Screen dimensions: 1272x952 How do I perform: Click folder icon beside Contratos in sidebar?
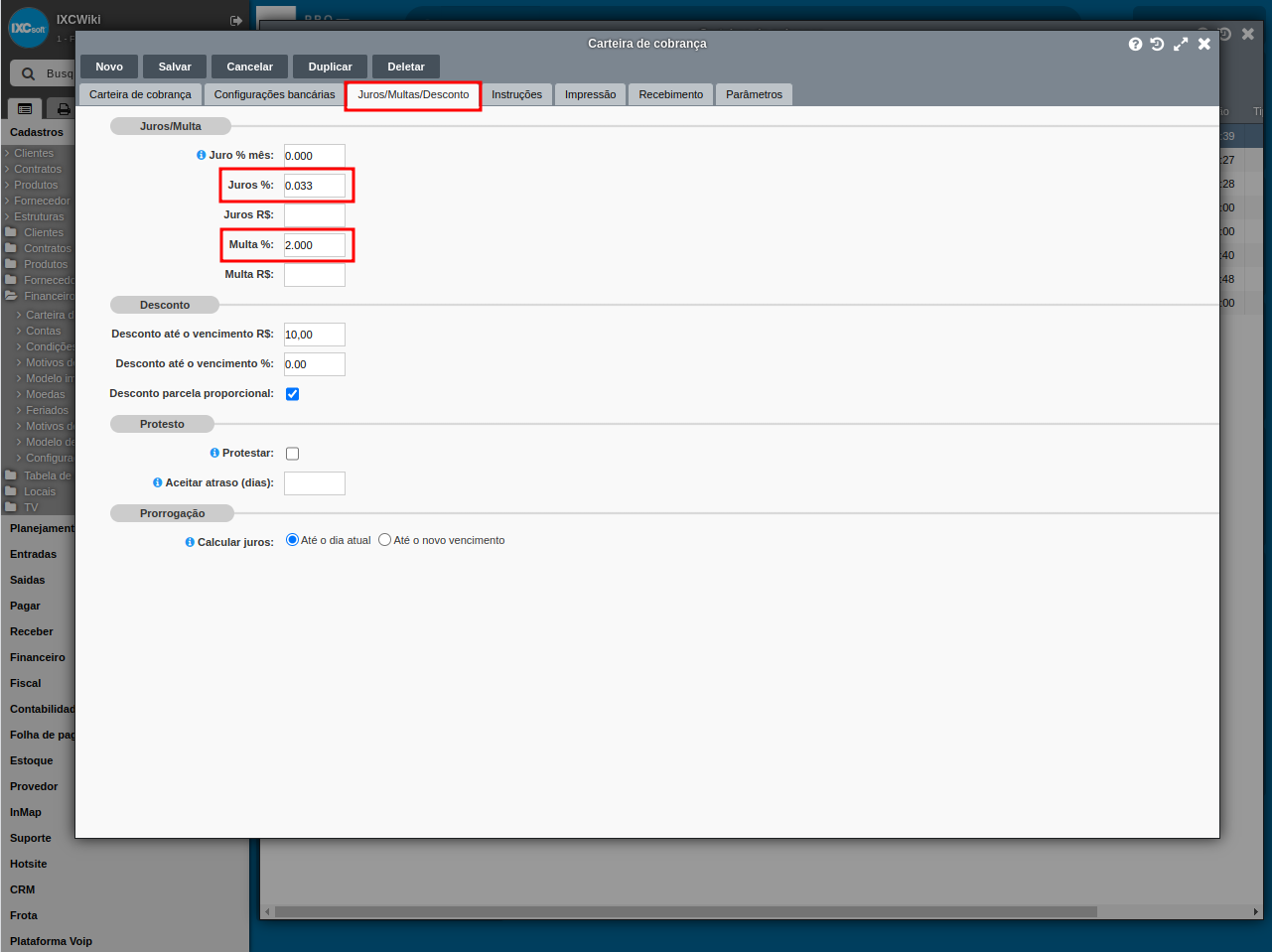pyautogui.click(x=11, y=248)
